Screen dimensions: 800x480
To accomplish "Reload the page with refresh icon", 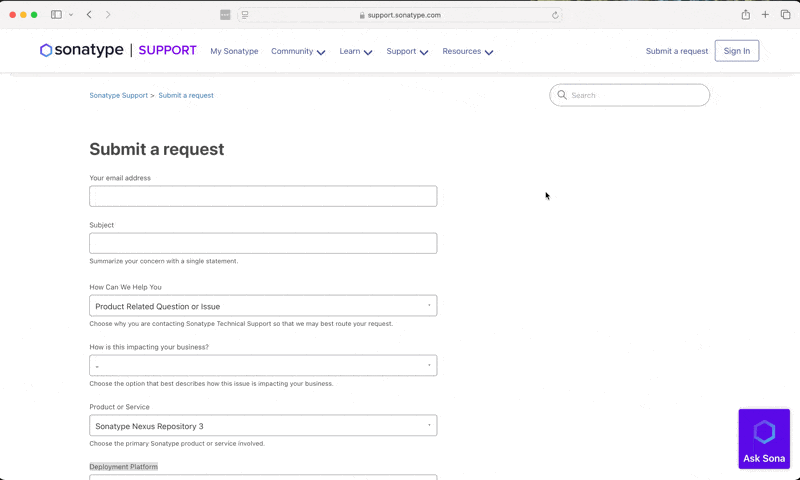I will point(555,15).
